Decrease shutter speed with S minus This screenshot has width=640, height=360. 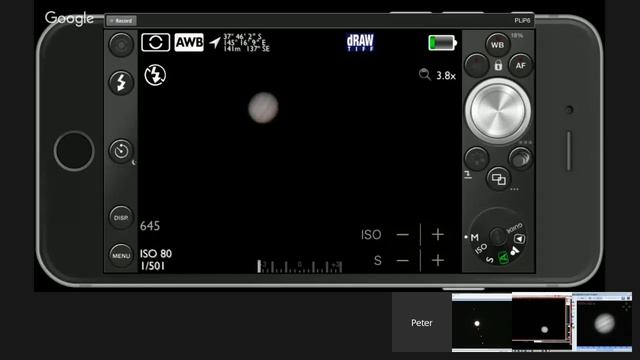click(x=402, y=260)
